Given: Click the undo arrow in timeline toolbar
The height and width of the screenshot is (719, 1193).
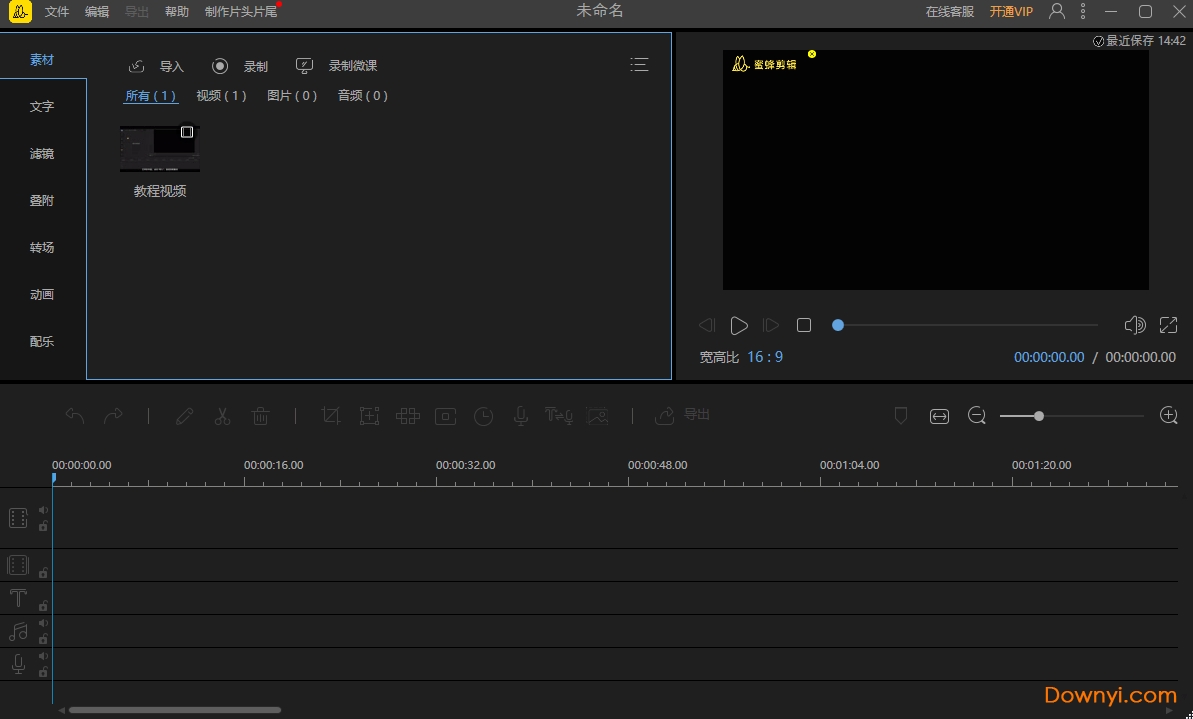Looking at the screenshot, I should point(75,416).
